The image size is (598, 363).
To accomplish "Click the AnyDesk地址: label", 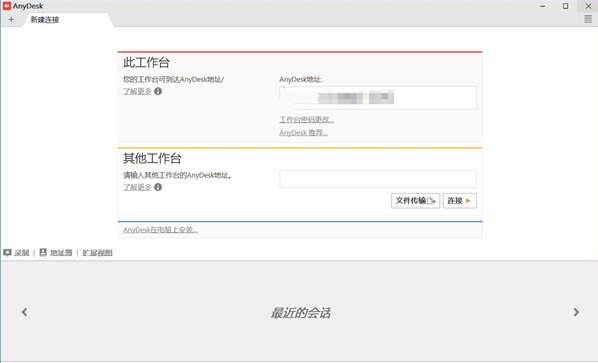I will [x=301, y=80].
